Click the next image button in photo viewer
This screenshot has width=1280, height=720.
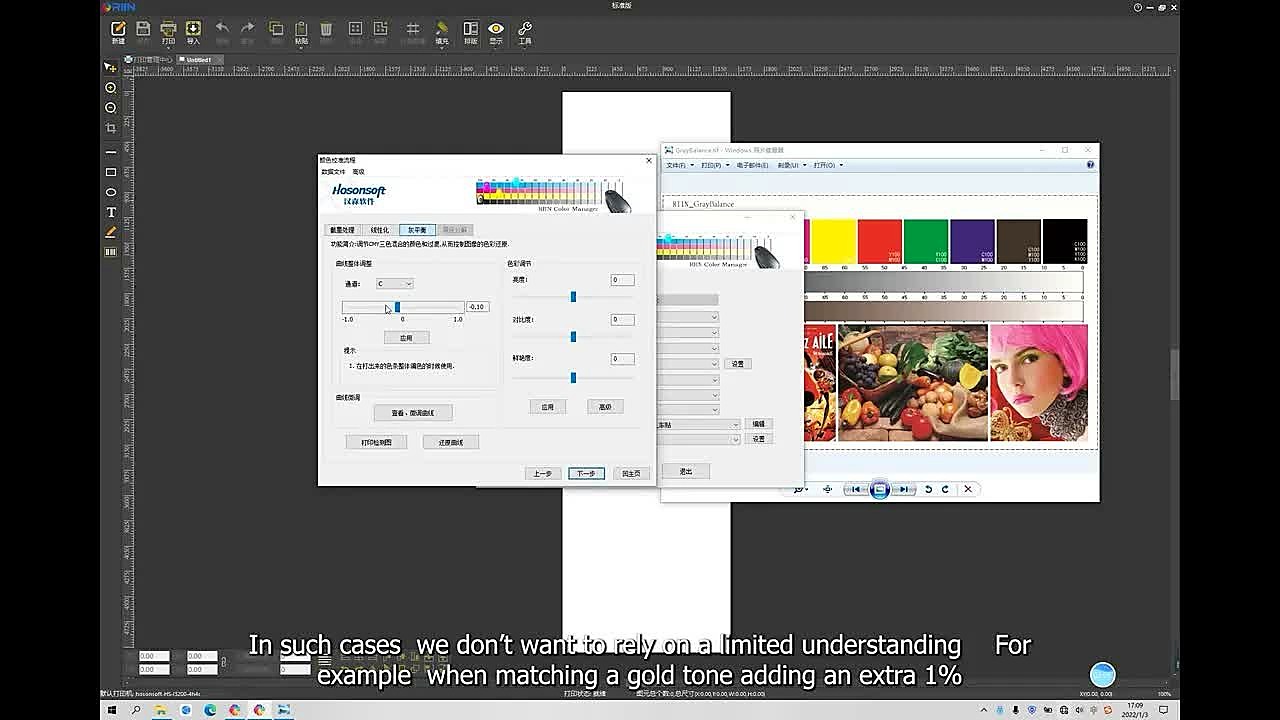click(903, 489)
